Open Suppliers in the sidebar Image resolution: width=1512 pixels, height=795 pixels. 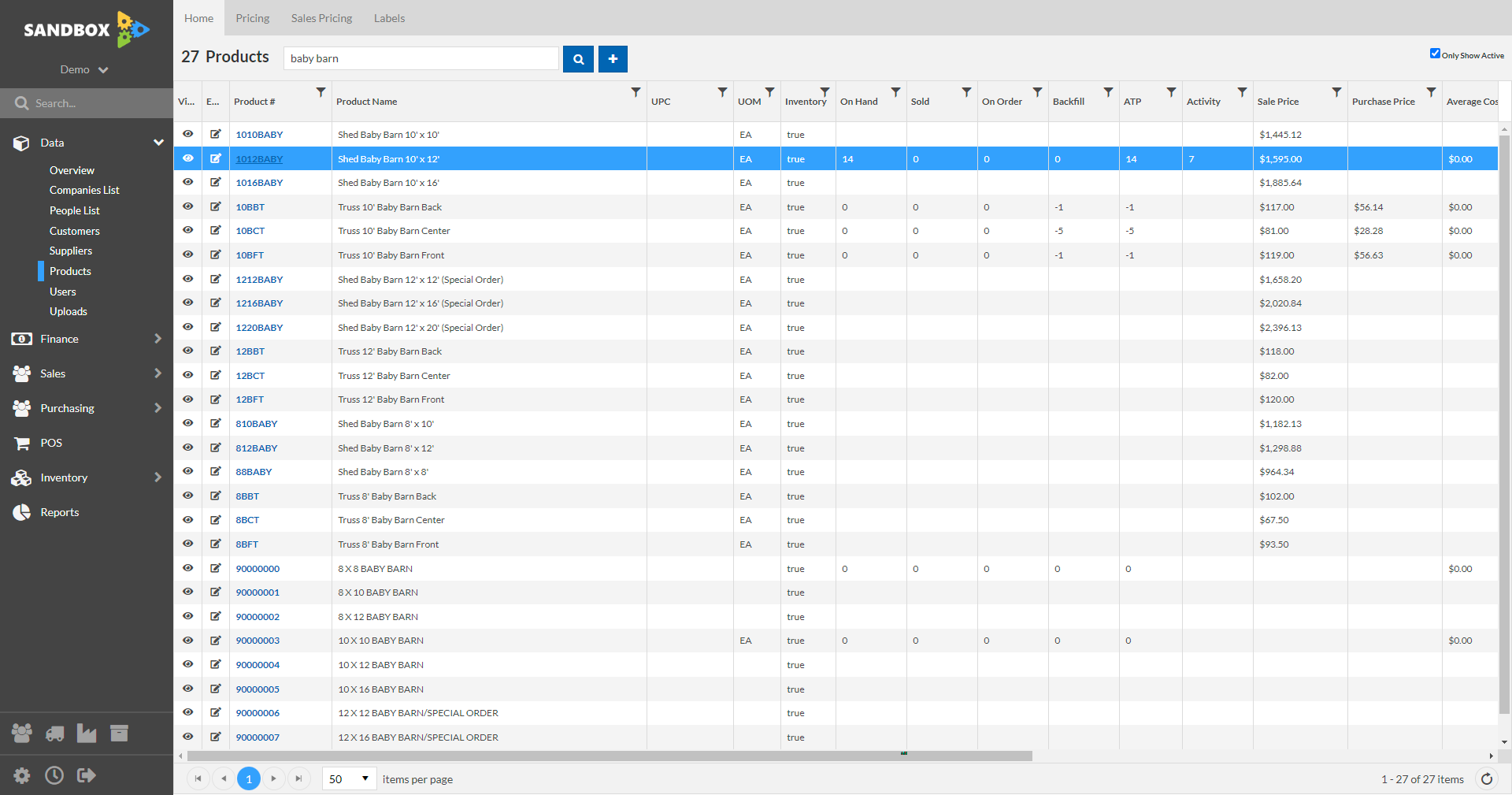click(71, 251)
